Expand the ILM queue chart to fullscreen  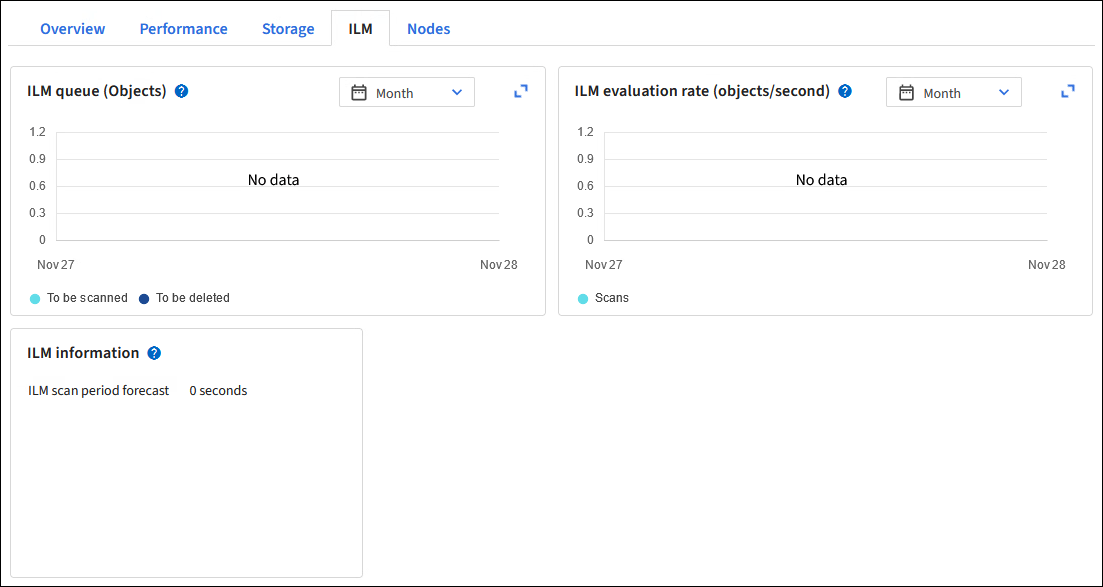(521, 91)
